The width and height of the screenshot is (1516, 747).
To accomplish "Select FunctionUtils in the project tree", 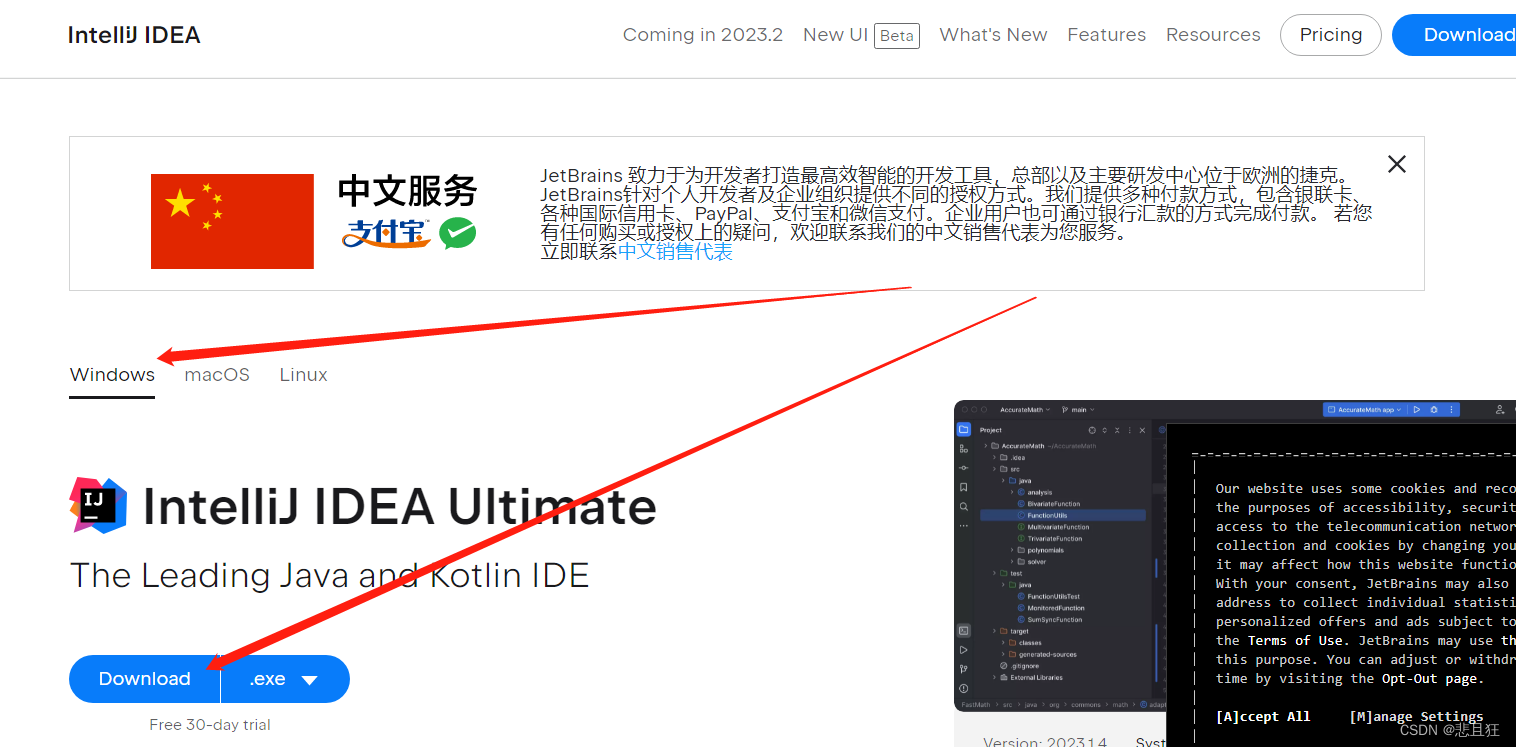I will coord(1063,515).
